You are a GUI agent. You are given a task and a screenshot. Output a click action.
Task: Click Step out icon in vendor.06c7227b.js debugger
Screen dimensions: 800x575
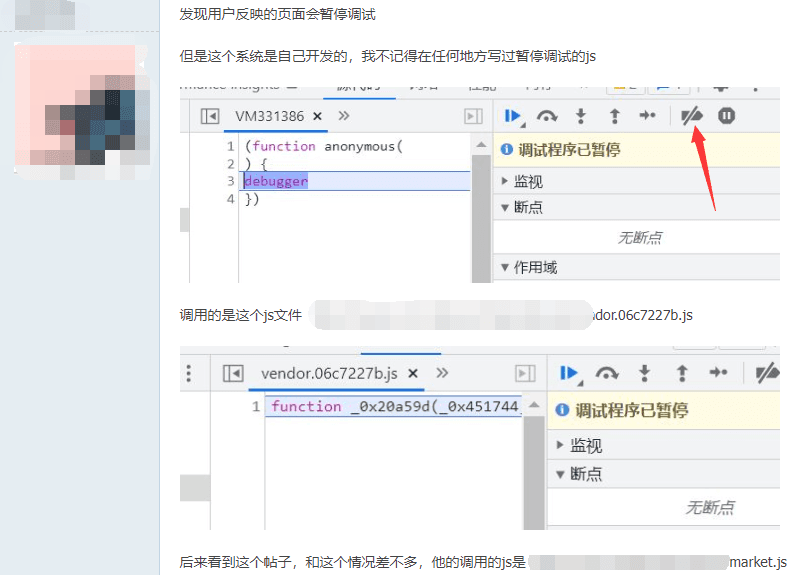pos(682,373)
